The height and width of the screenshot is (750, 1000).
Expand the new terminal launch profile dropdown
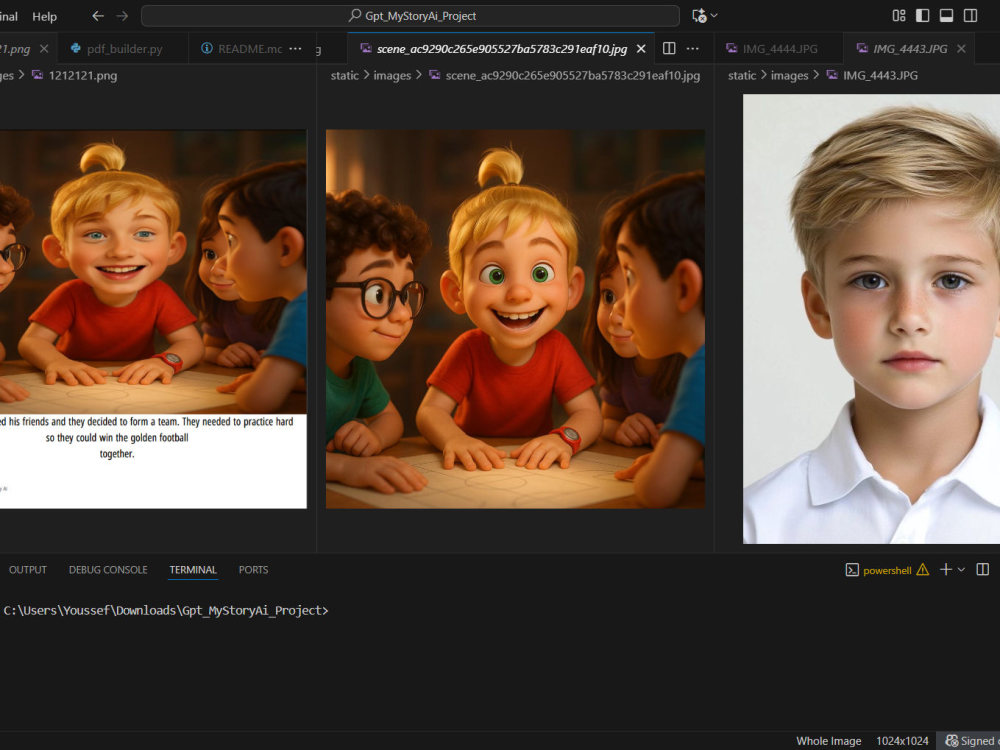pos(961,570)
